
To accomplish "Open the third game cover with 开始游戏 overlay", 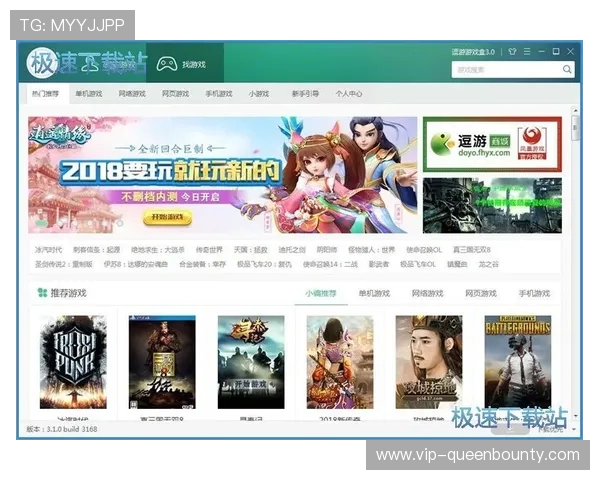I will [x=251, y=362].
